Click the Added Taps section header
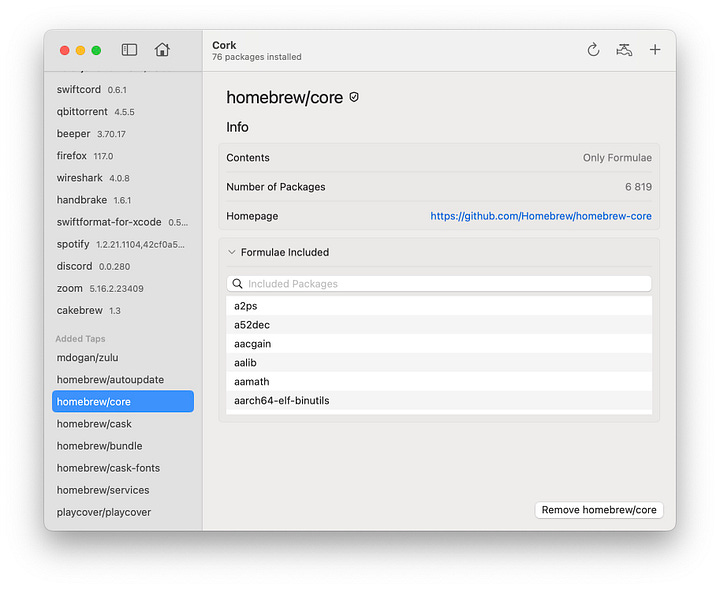The image size is (720, 589). coord(80,339)
